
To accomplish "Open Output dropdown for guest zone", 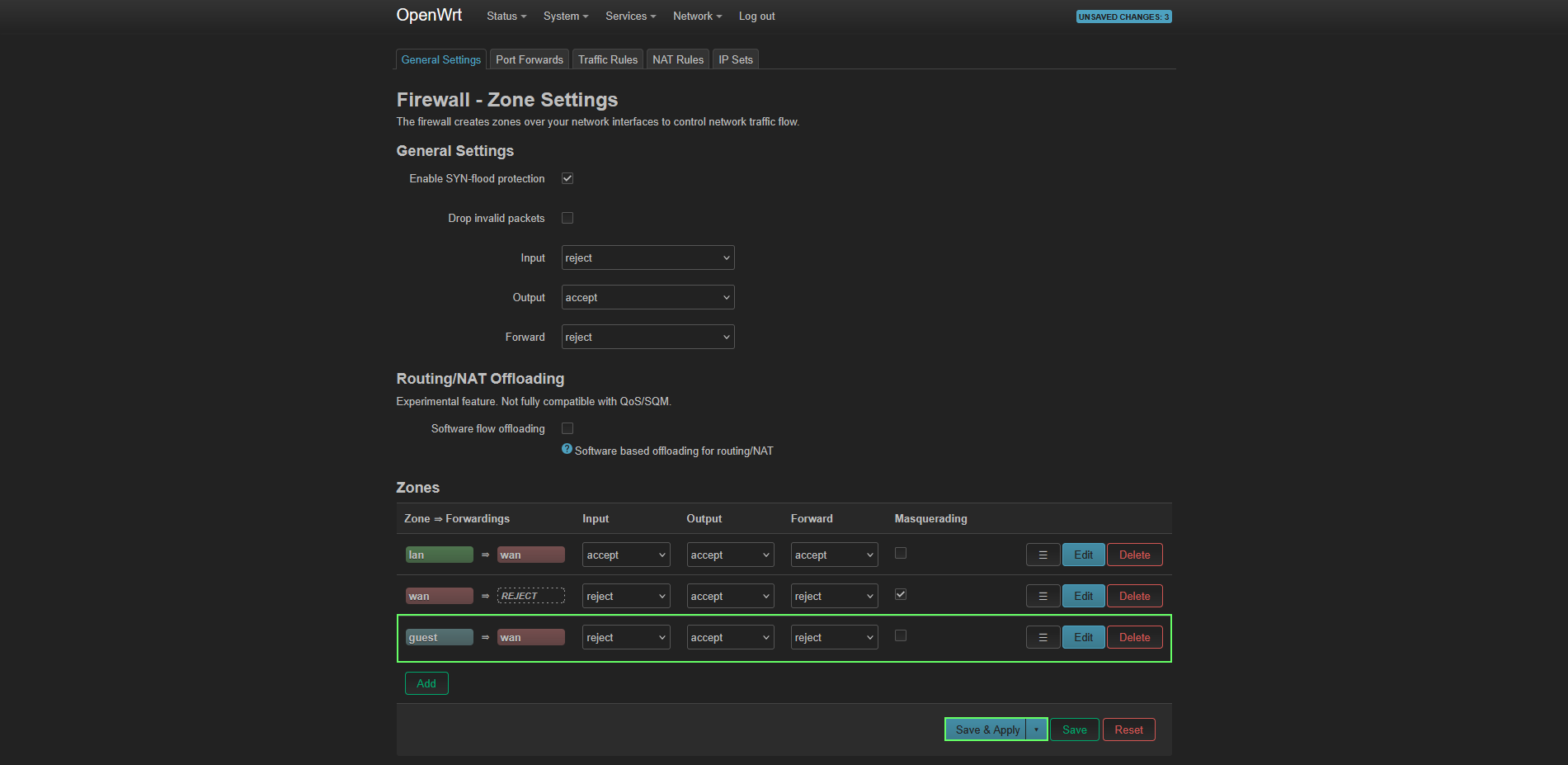I will (x=730, y=637).
